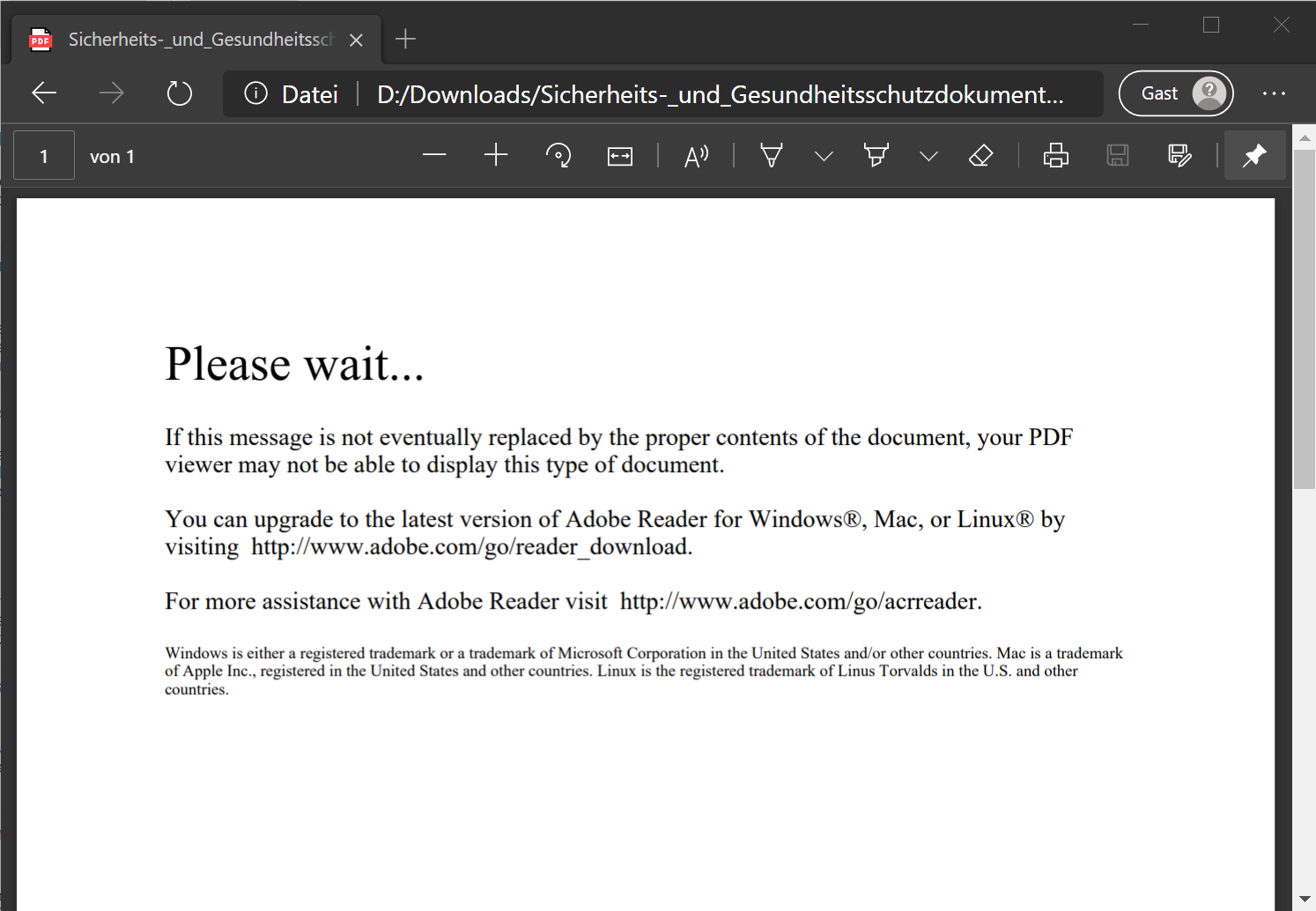Viewport: 1316px width, 911px height.
Task: Click the http://www.adobe.com/go/acrreader text
Action: tap(797, 602)
